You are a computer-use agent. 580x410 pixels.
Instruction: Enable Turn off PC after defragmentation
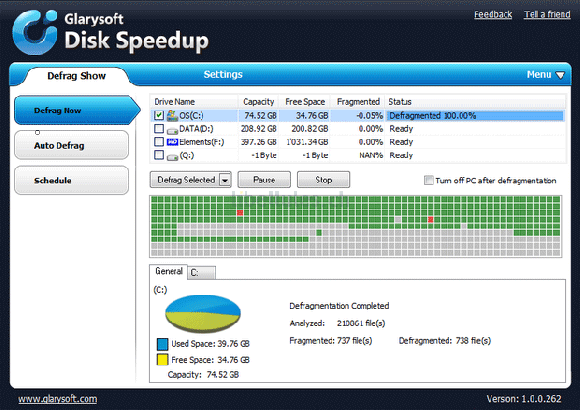pyautogui.click(x=428, y=180)
